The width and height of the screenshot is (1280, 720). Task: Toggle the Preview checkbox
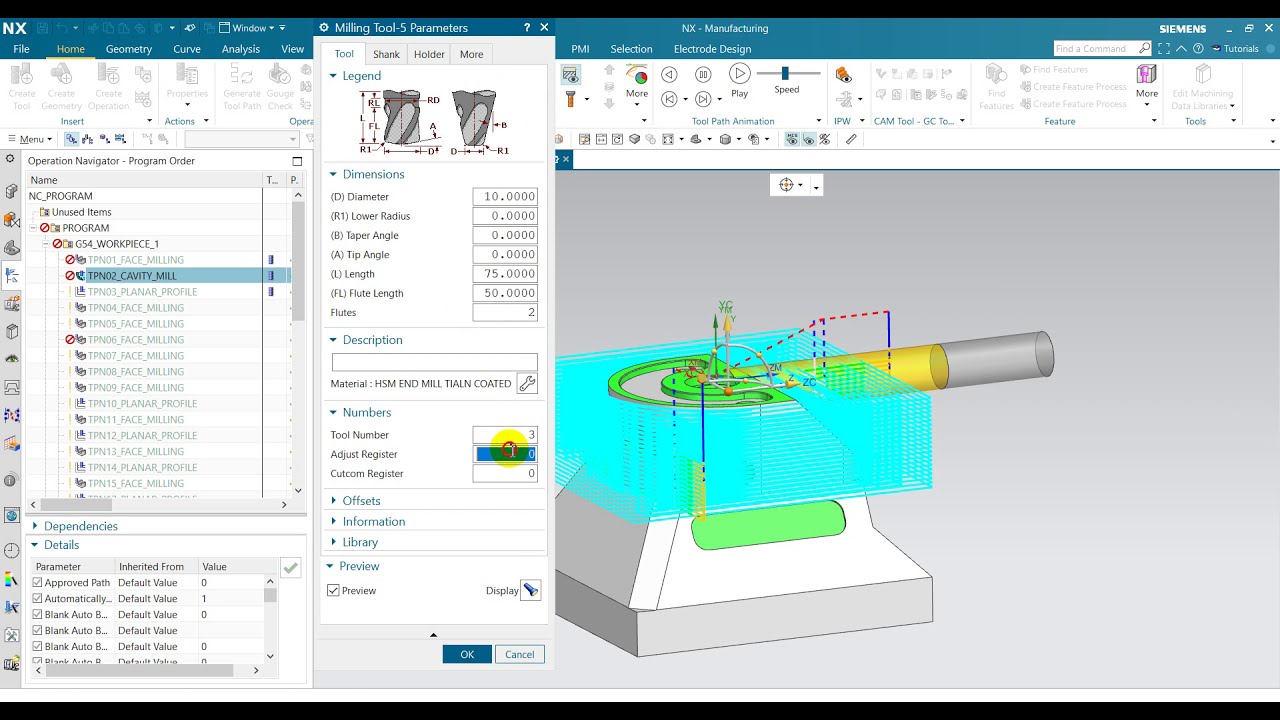pos(334,591)
